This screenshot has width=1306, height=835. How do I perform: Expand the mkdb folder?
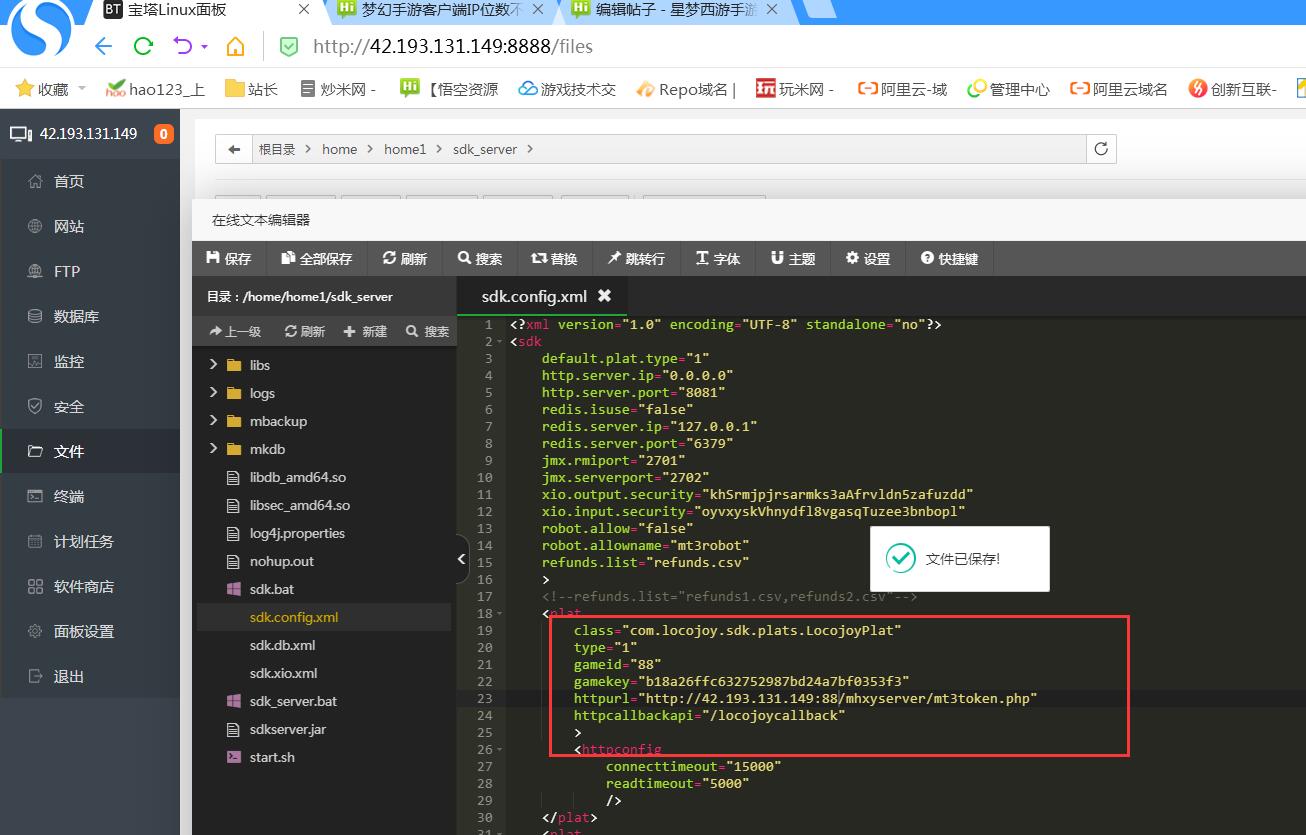214,449
